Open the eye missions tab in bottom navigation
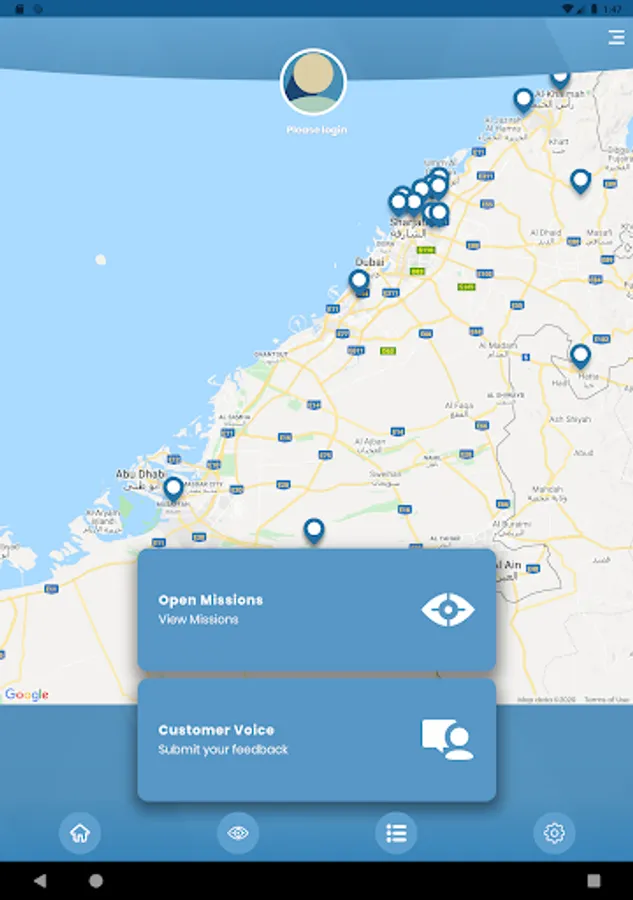The height and width of the screenshot is (900, 633). click(x=238, y=832)
